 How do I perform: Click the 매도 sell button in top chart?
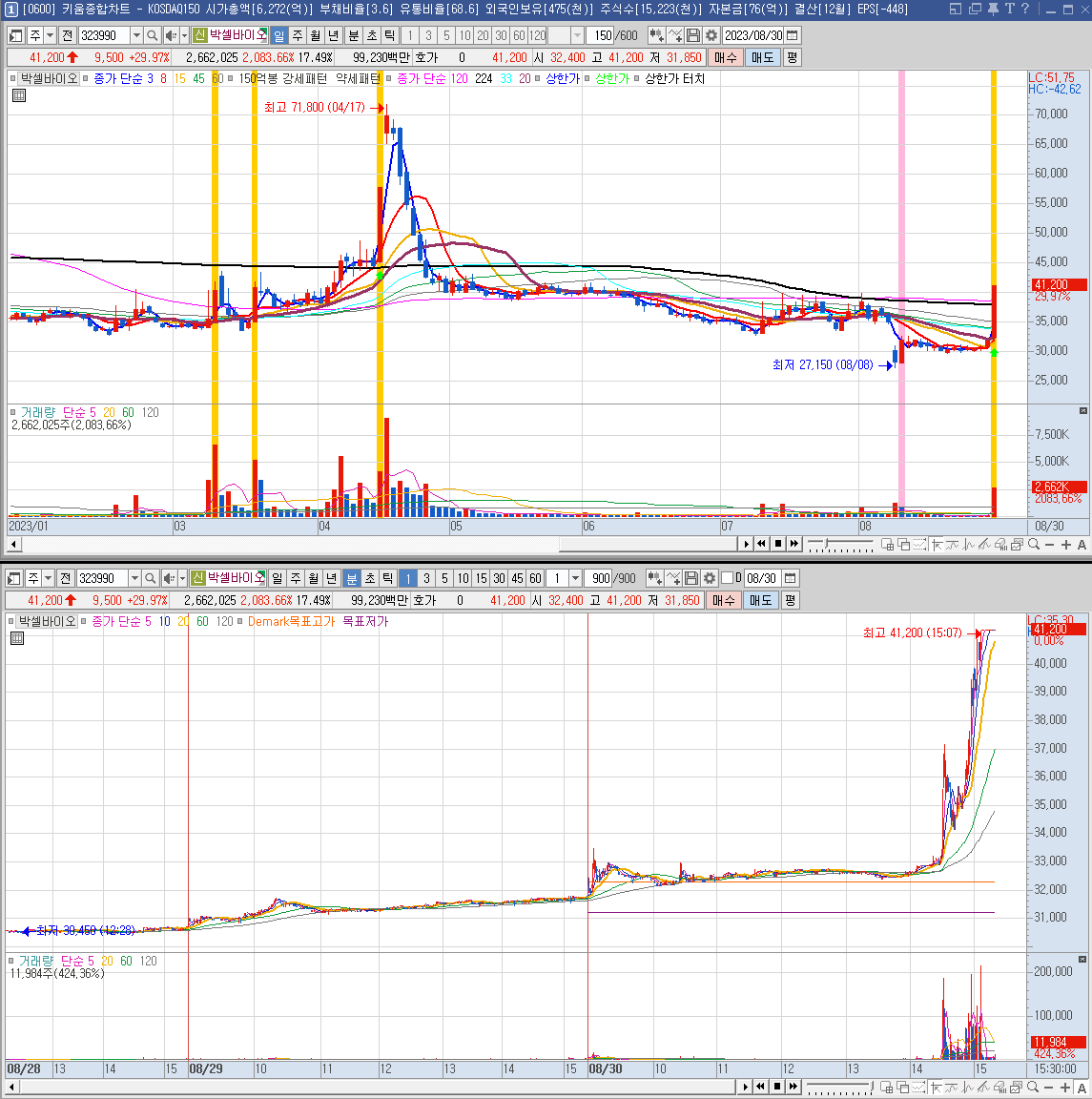(x=763, y=57)
